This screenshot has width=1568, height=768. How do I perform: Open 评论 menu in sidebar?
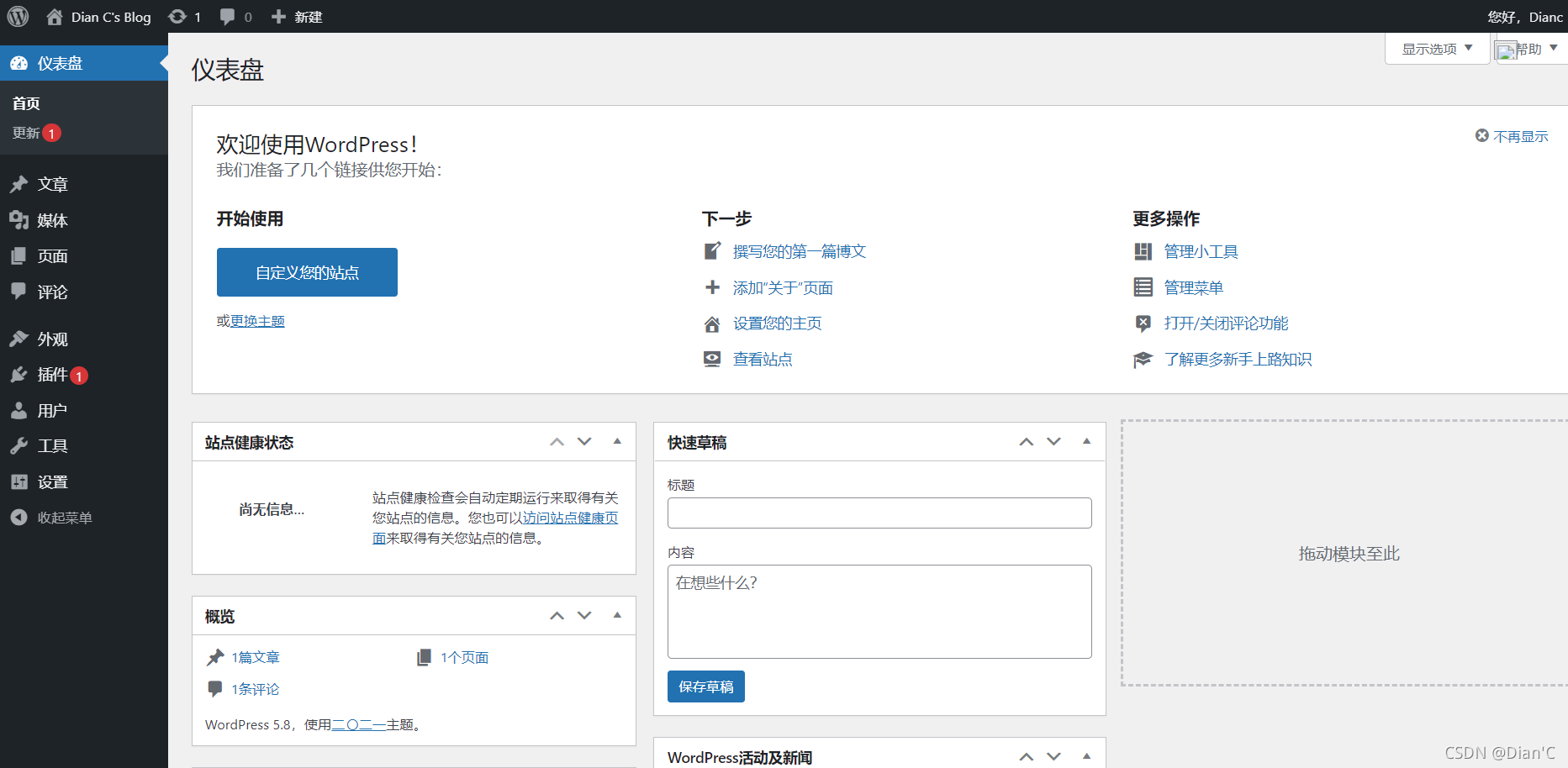84,292
